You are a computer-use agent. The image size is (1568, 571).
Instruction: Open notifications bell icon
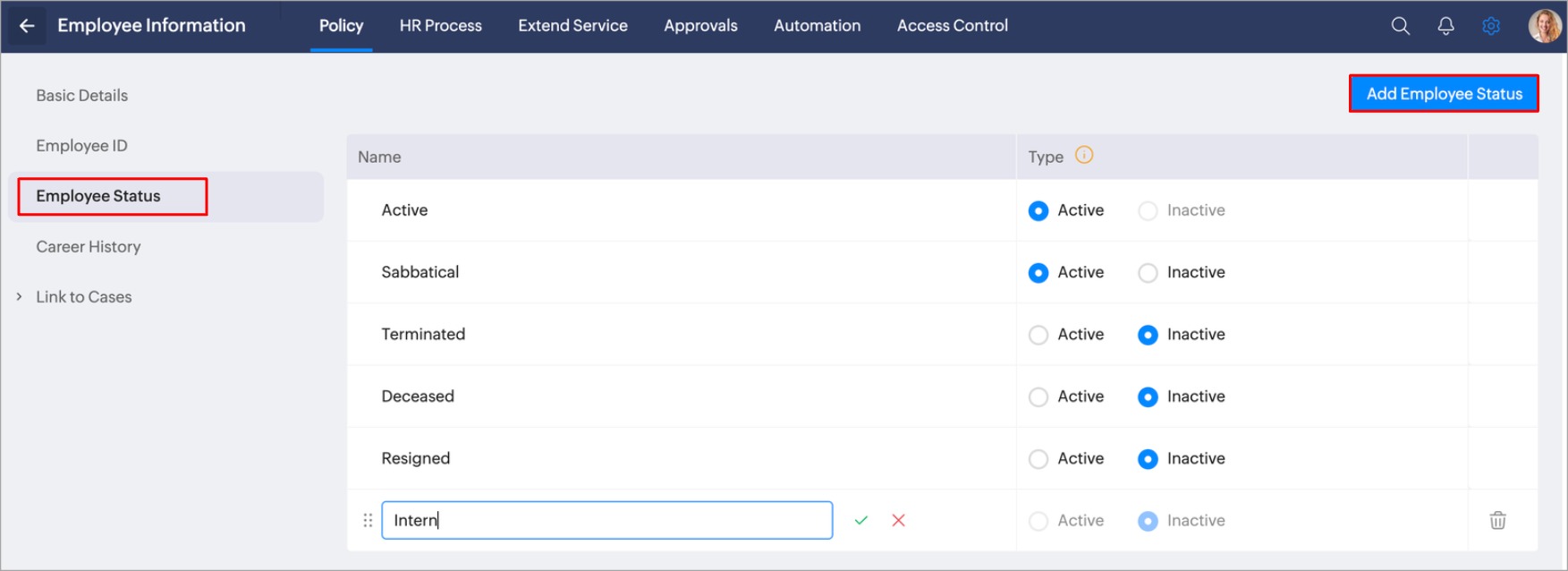[x=1445, y=26]
